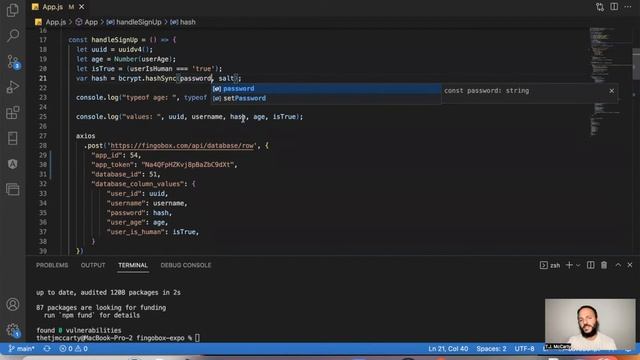Switch to the PROBLEMS panel tab
The width and height of the screenshot is (640, 360).
click(52, 265)
